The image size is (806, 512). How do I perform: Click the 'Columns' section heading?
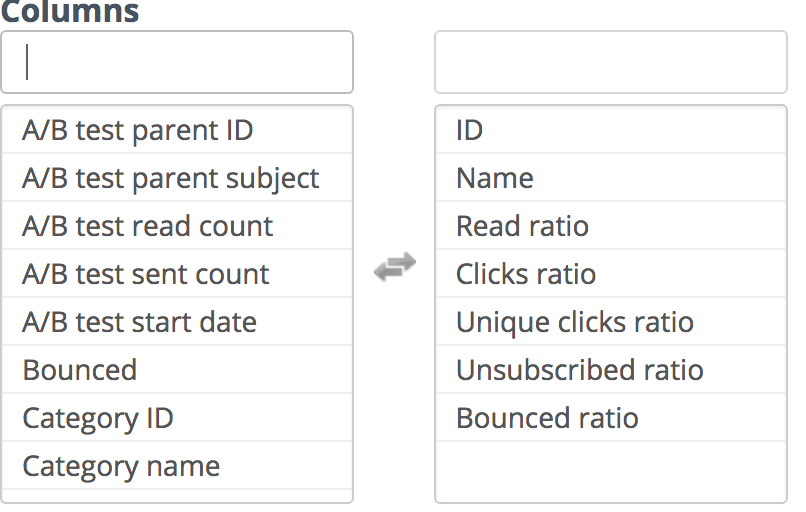(x=70, y=11)
